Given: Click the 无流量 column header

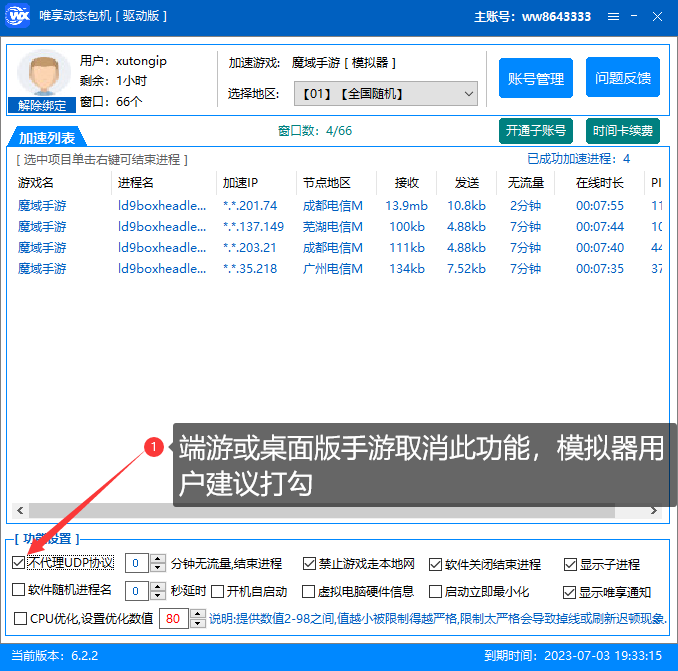Looking at the screenshot, I should 525,183.
